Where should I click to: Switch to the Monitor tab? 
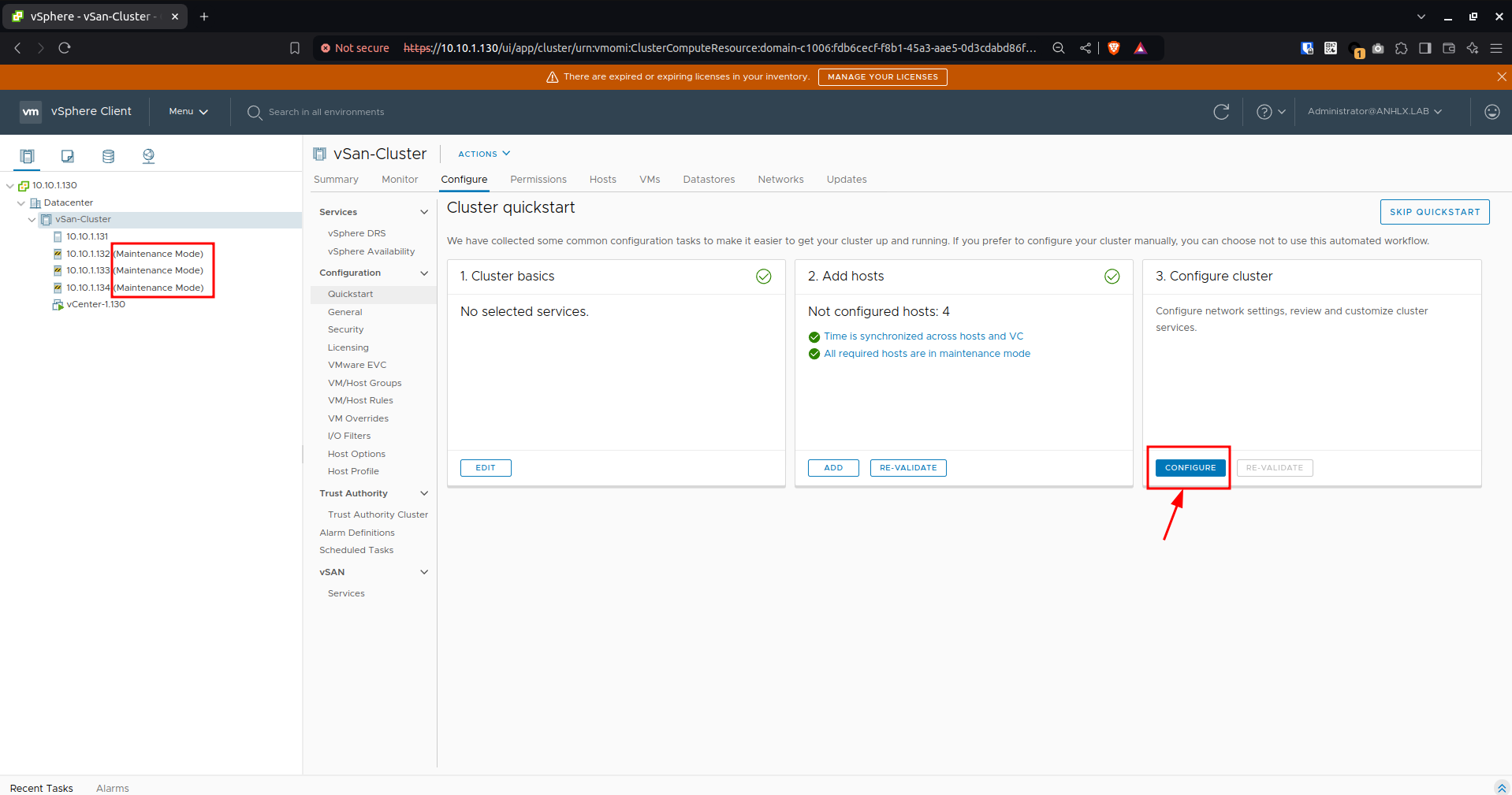(400, 180)
